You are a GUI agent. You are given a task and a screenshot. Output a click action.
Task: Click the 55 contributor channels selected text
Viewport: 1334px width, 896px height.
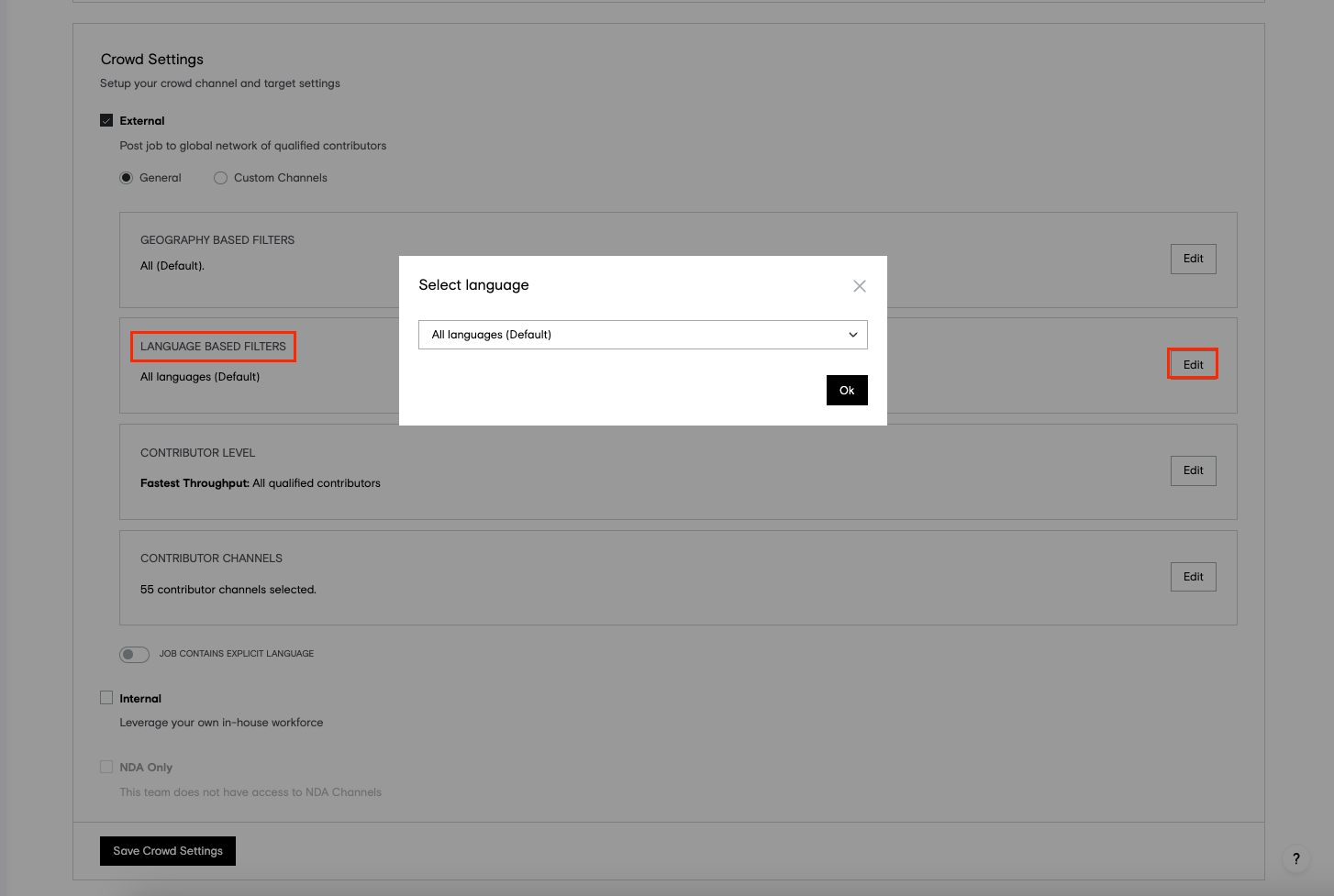click(x=228, y=590)
